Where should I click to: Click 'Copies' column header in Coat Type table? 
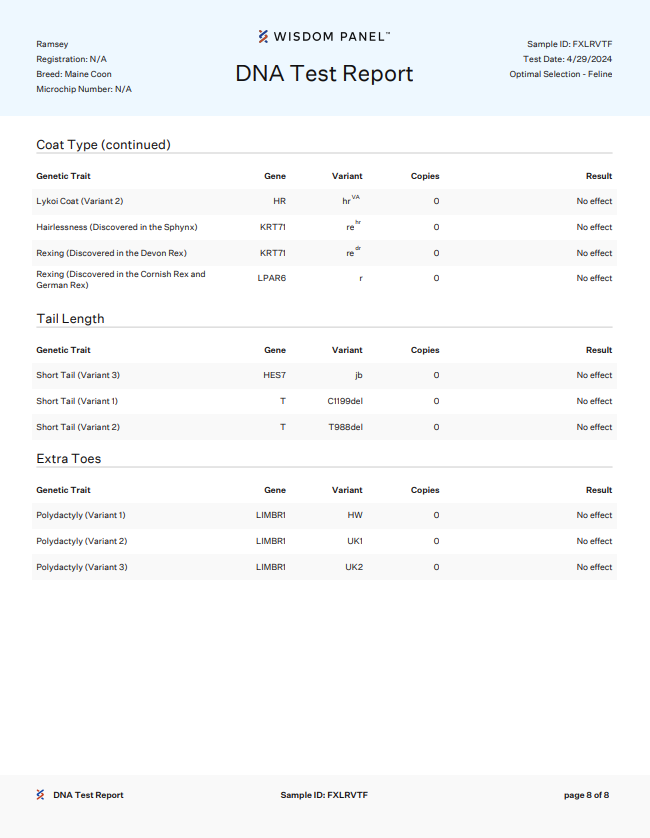425,176
